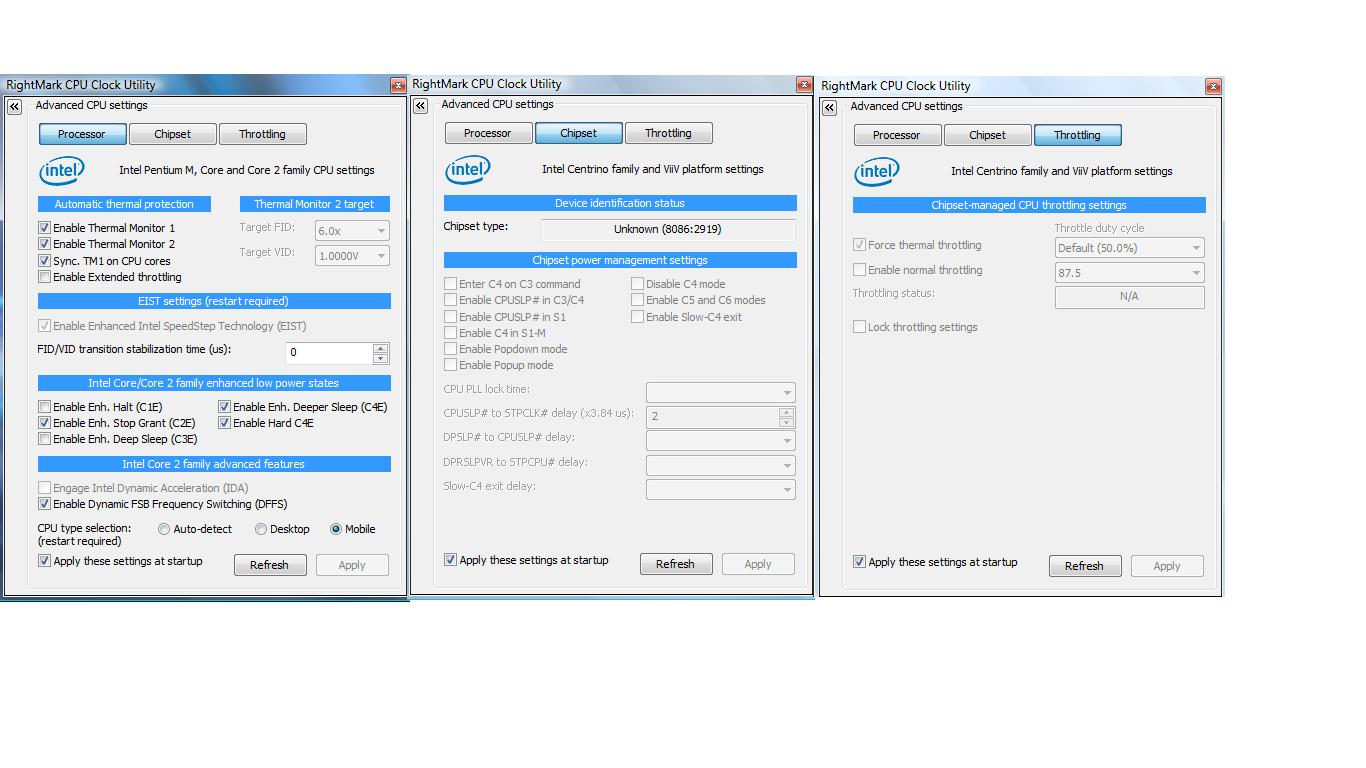Select Chipset tab in left window
This screenshot has height=768, width=1366.
pos(172,134)
